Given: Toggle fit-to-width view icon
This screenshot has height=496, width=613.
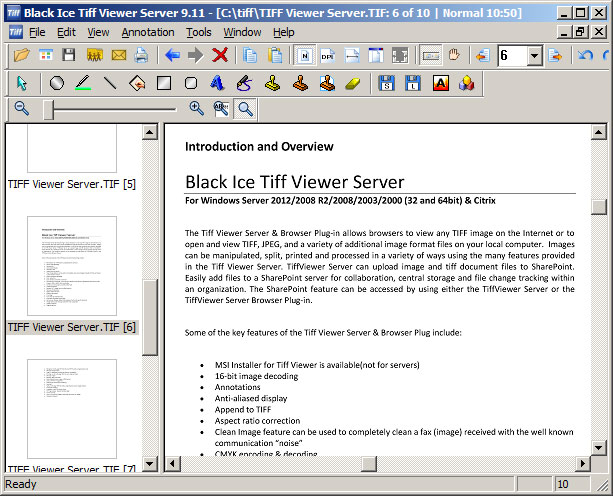Looking at the screenshot, I should coord(352,55).
